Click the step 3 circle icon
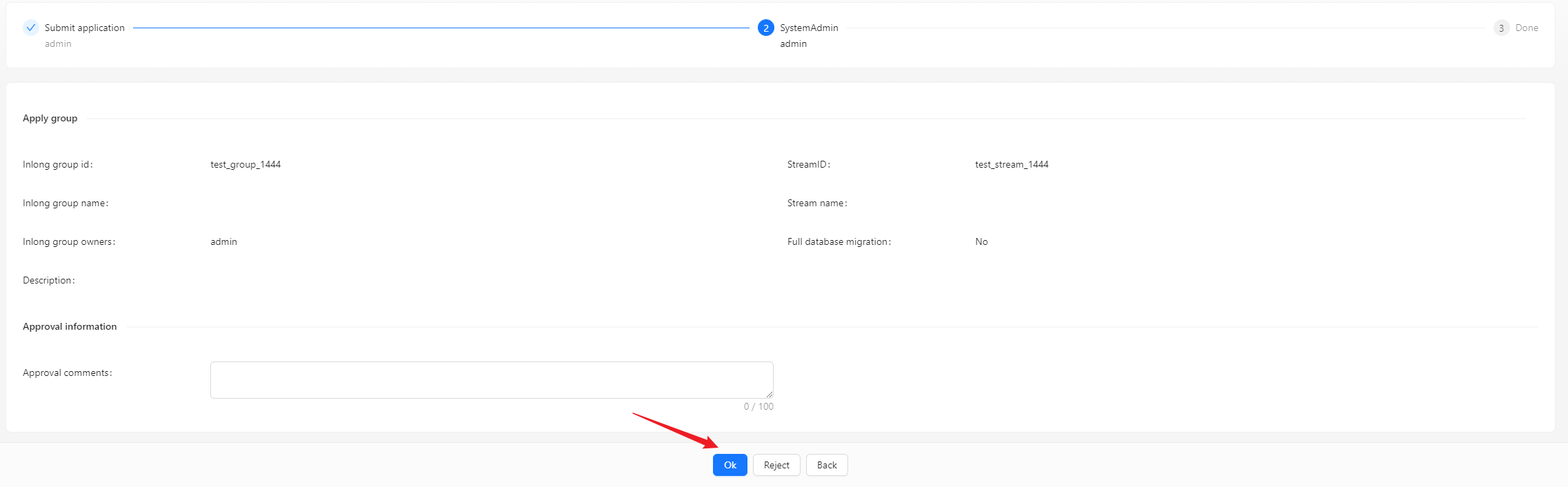 coord(1501,28)
